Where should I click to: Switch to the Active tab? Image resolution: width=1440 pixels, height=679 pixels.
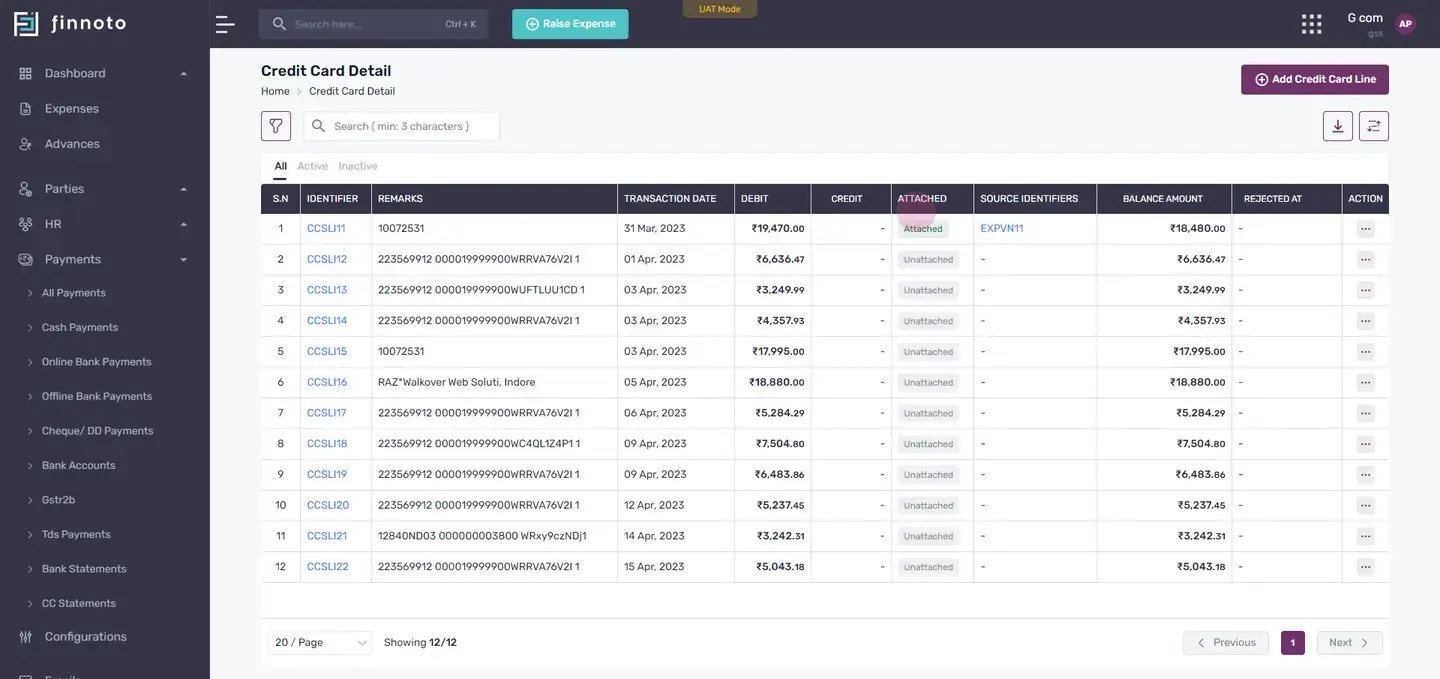pyautogui.click(x=312, y=166)
